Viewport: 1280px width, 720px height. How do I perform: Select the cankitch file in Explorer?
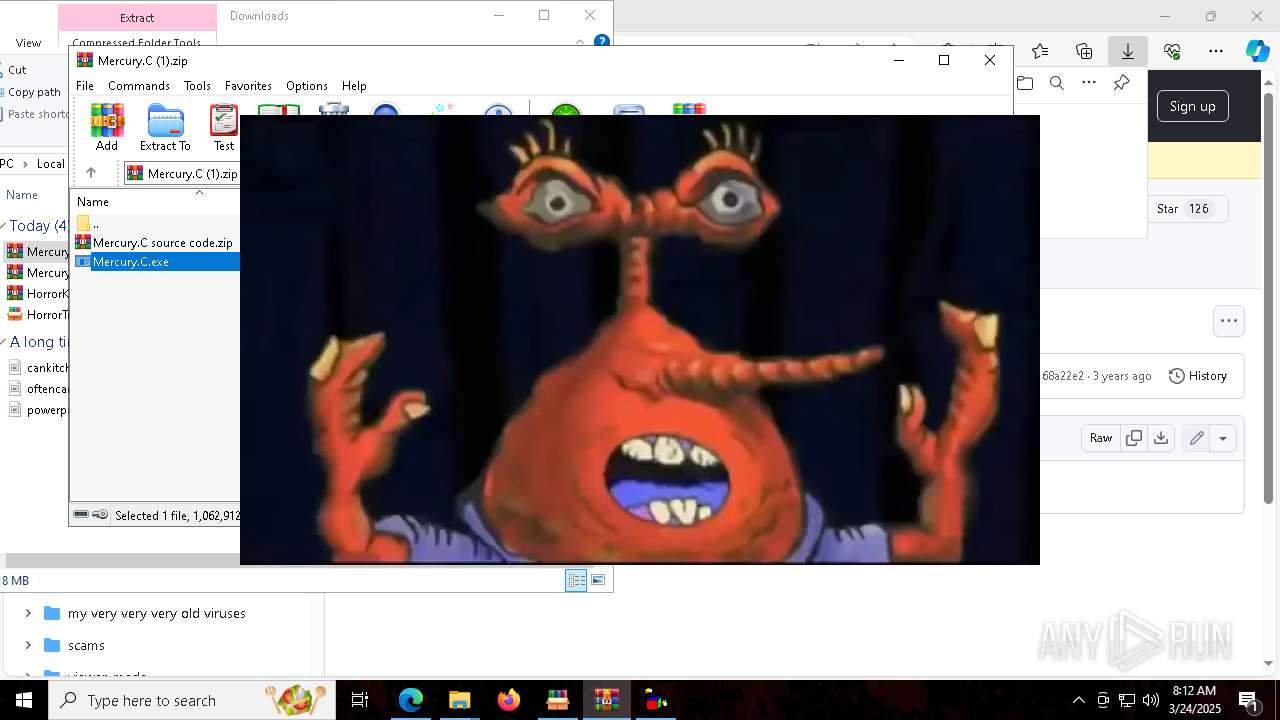click(x=38, y=368)
